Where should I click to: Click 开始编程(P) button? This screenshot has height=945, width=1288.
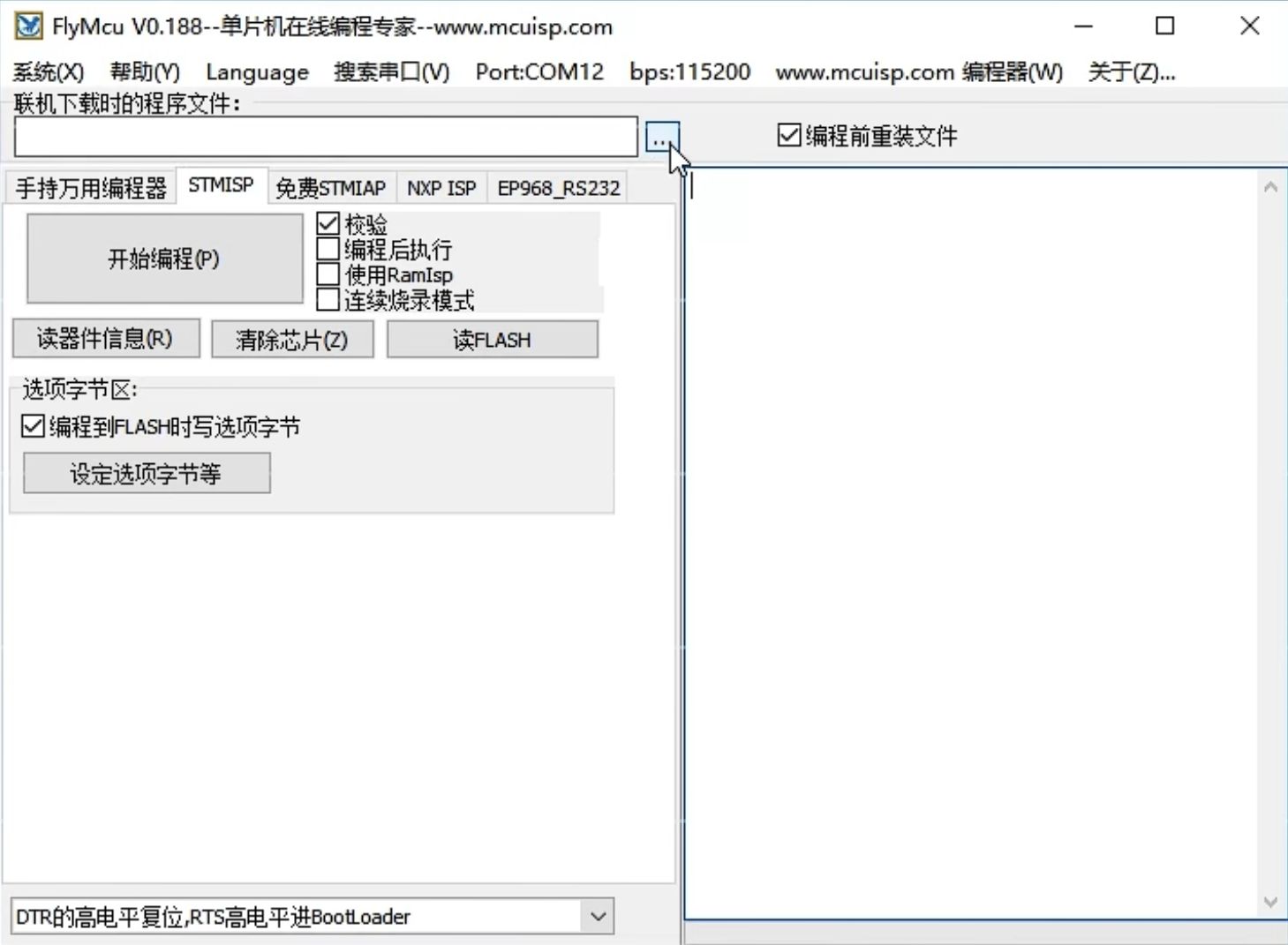click(x=164, y=259)
